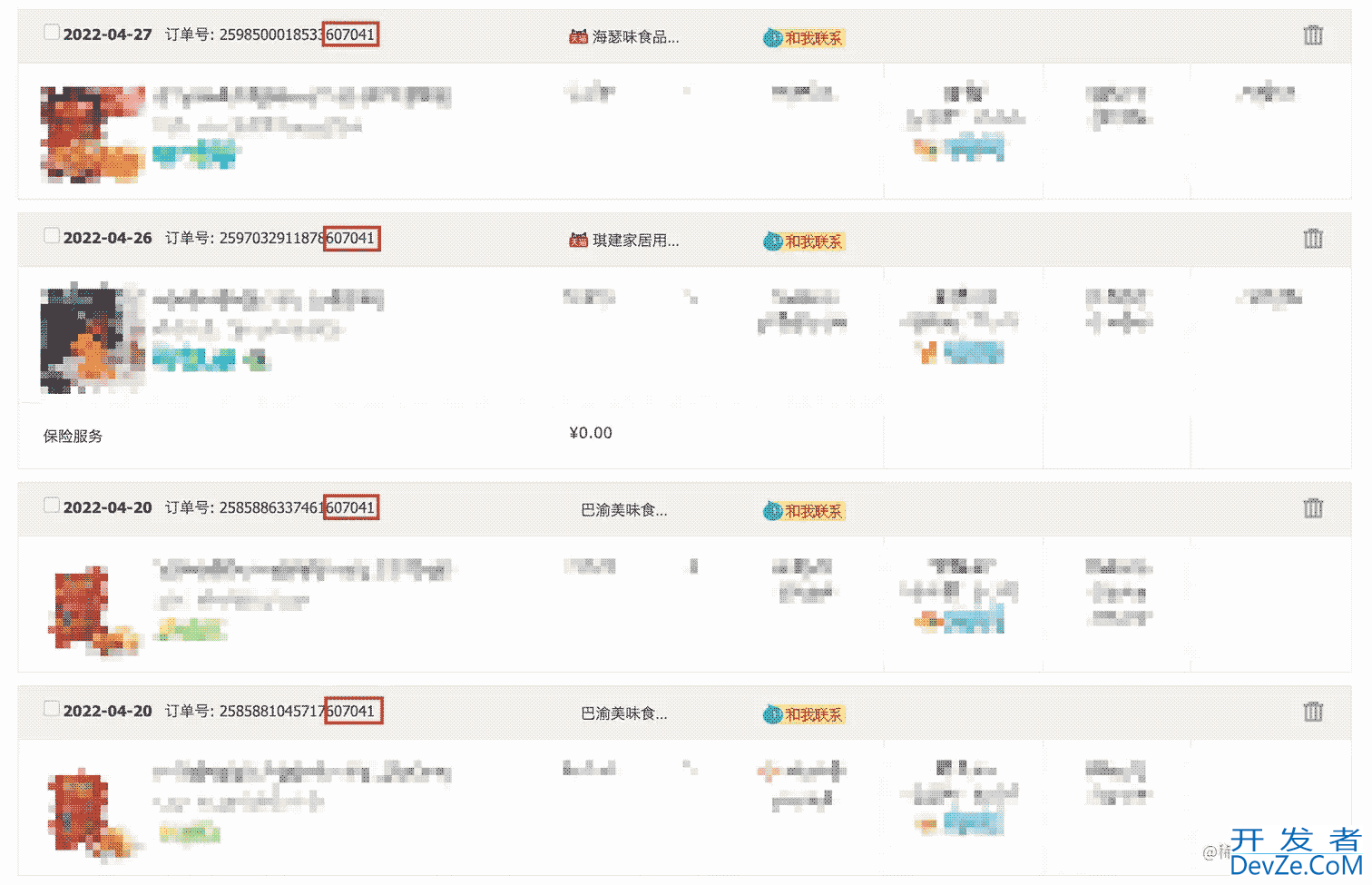Delete order 2597032911878607041 with trash icon

[x=1313, y=239]
